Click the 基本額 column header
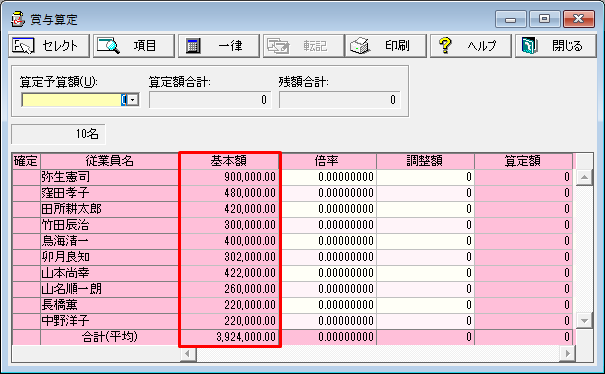605x374 pixels. click(229, 161)
